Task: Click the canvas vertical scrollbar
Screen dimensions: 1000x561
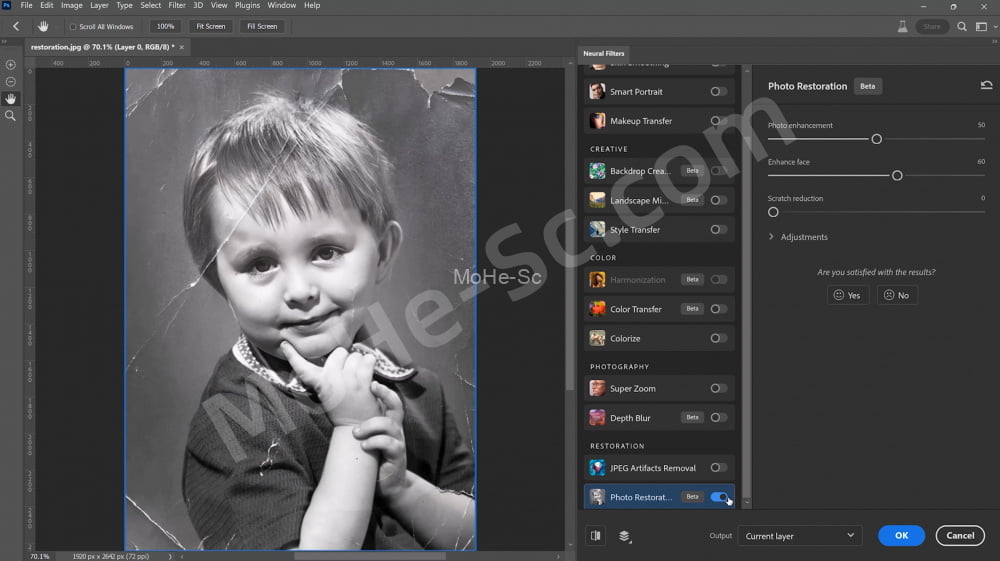Action: [570, 230]
